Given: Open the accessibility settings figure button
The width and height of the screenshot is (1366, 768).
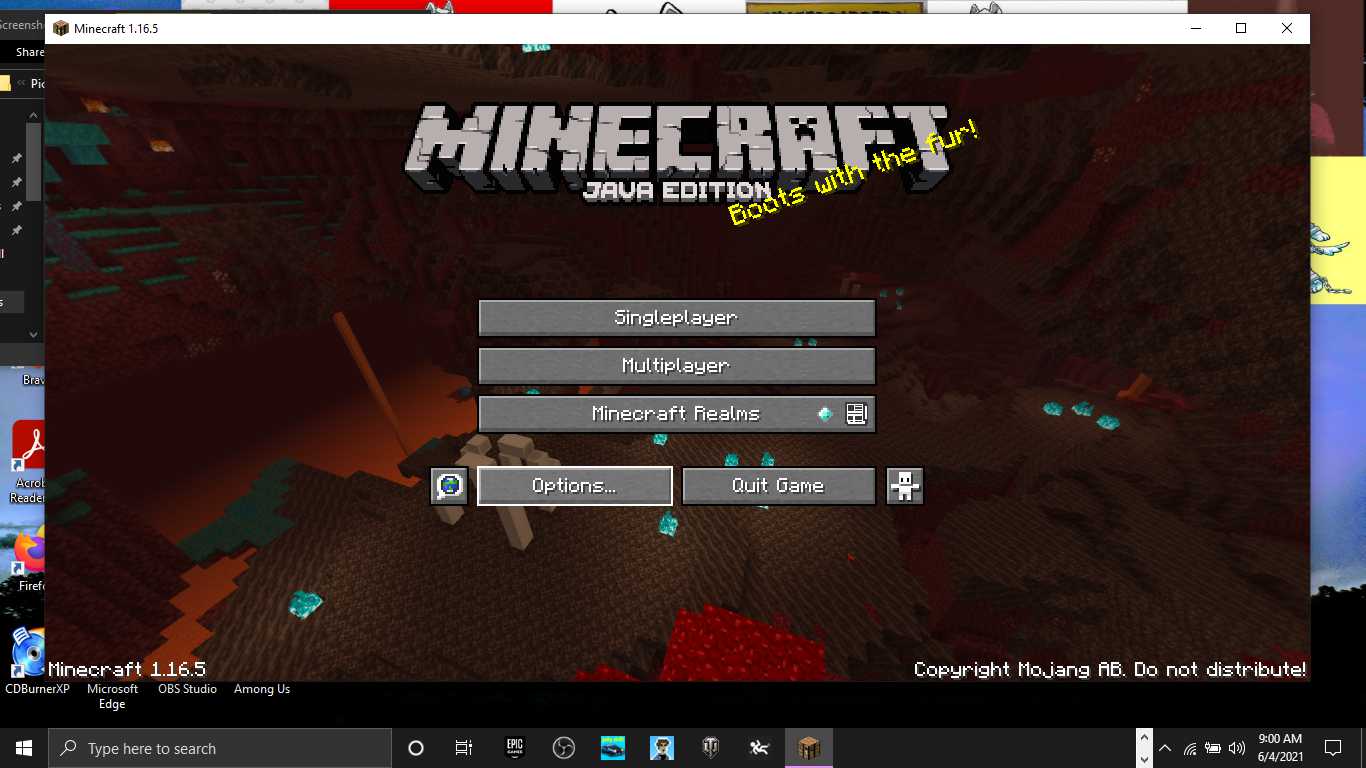Looking at the screenshot, I should coord(905,486).
